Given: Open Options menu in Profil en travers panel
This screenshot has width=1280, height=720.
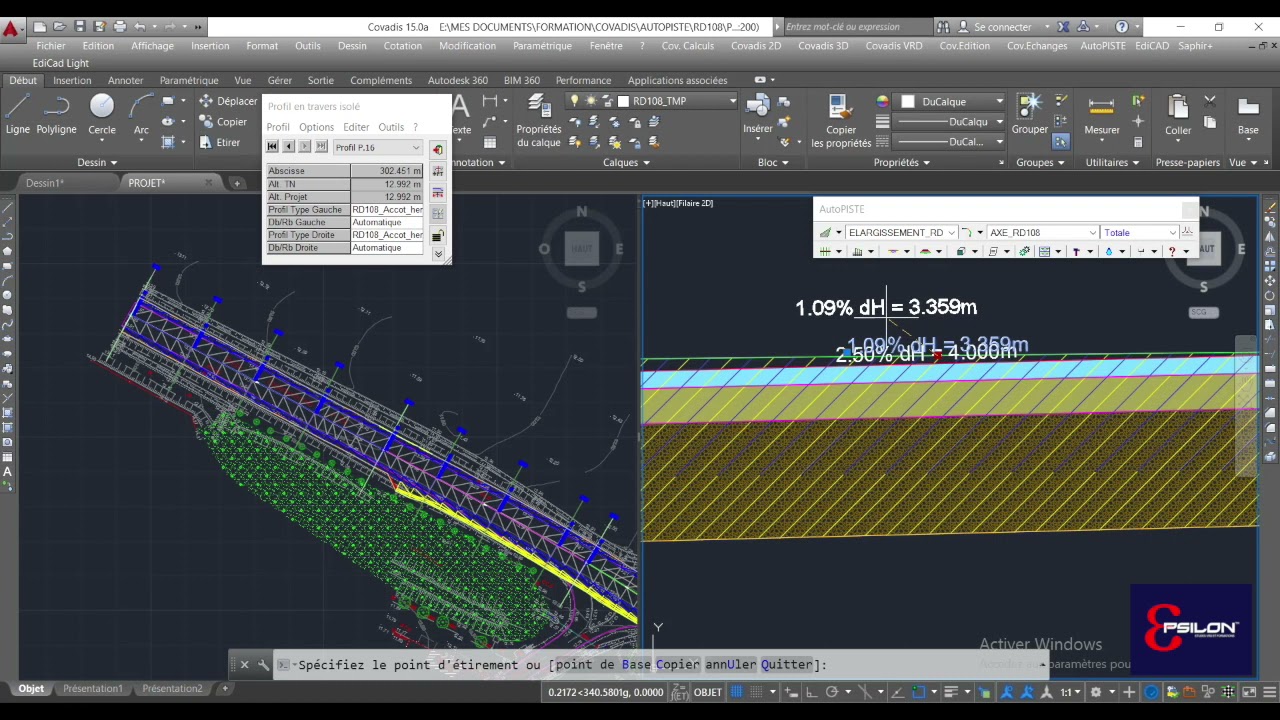Looking at the screenshot, I should (x=316, y=127).
